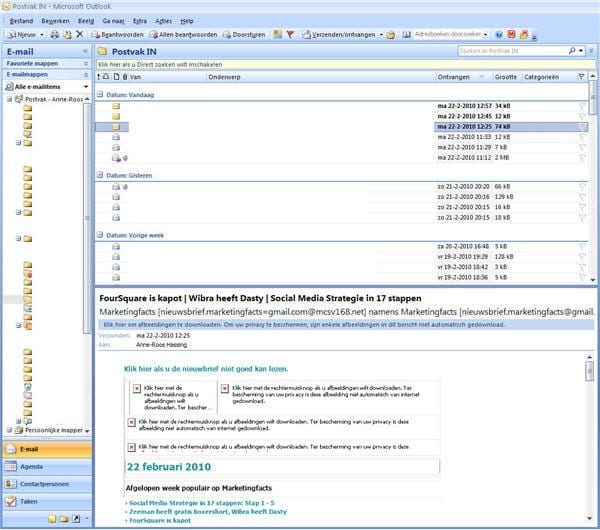Click the yellow Direct zoeken inschakelen bar

[346, 64]
